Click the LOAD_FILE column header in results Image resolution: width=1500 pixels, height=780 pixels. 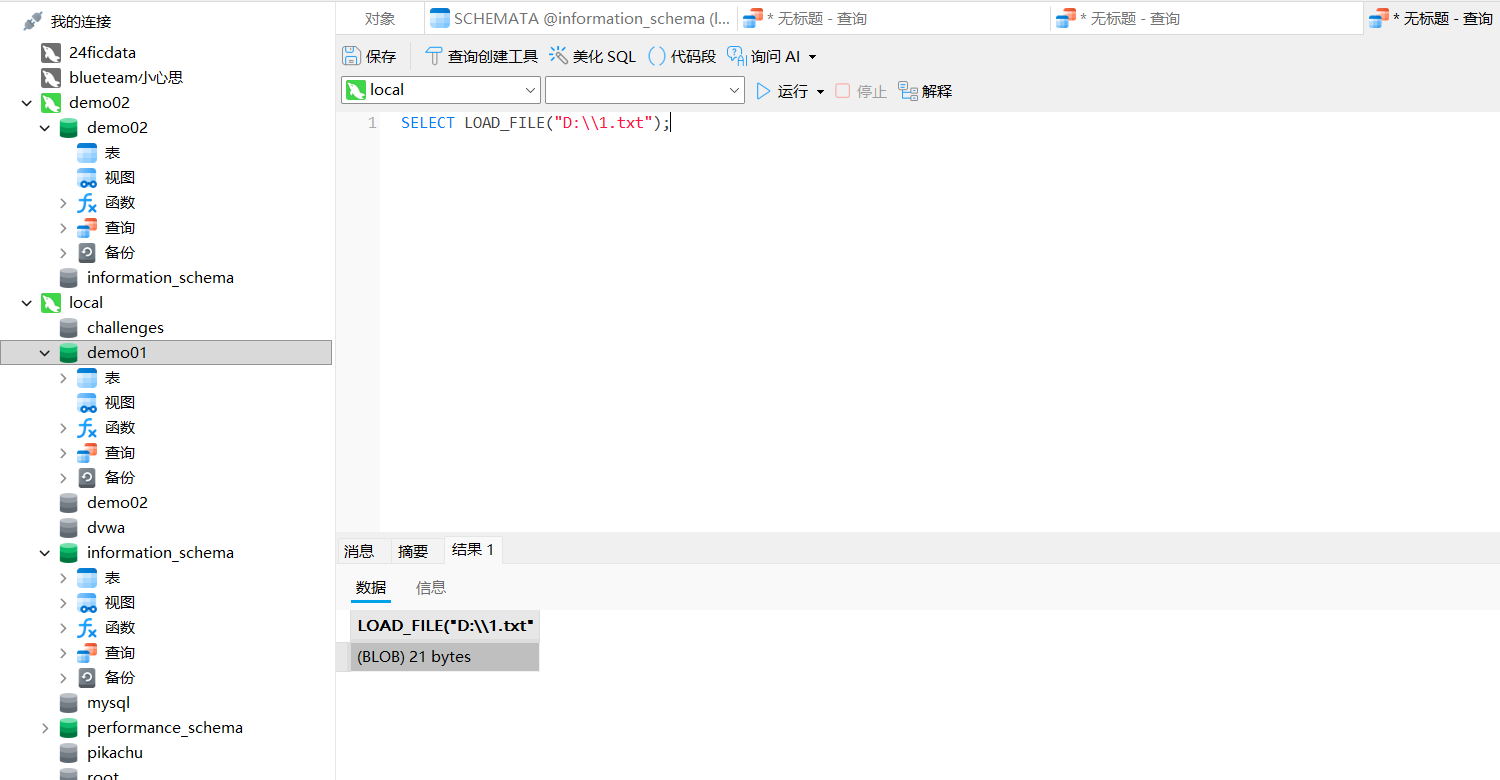click(x=445, y=626)
